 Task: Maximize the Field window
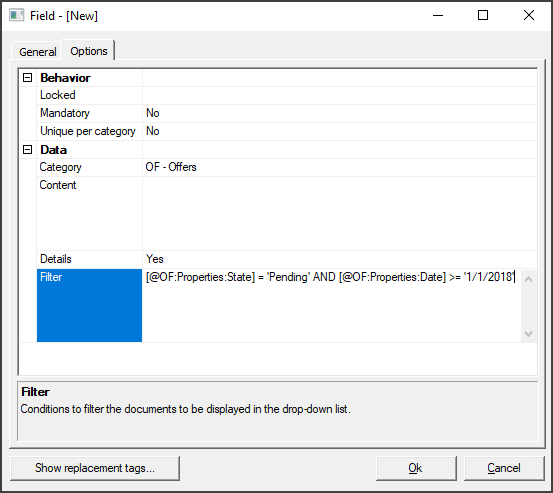pos(483,15)
